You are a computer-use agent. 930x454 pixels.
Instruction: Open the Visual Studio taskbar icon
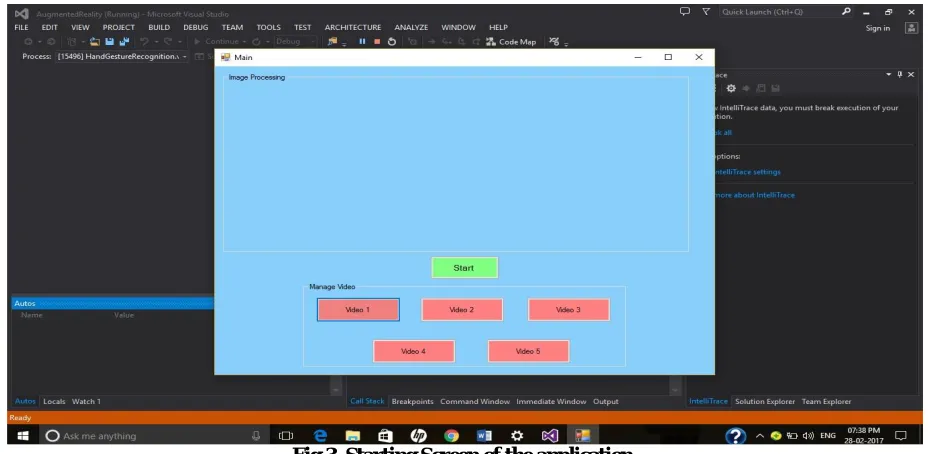pos(550,436)
